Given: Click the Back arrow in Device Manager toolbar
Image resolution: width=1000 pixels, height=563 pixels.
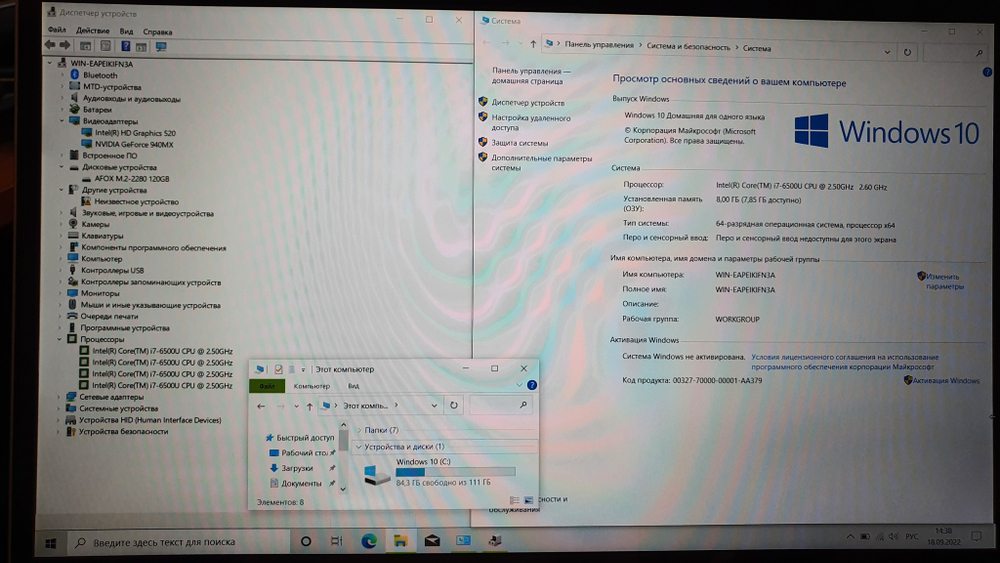Looking at the screenshot, I should (x=50, y=45).
